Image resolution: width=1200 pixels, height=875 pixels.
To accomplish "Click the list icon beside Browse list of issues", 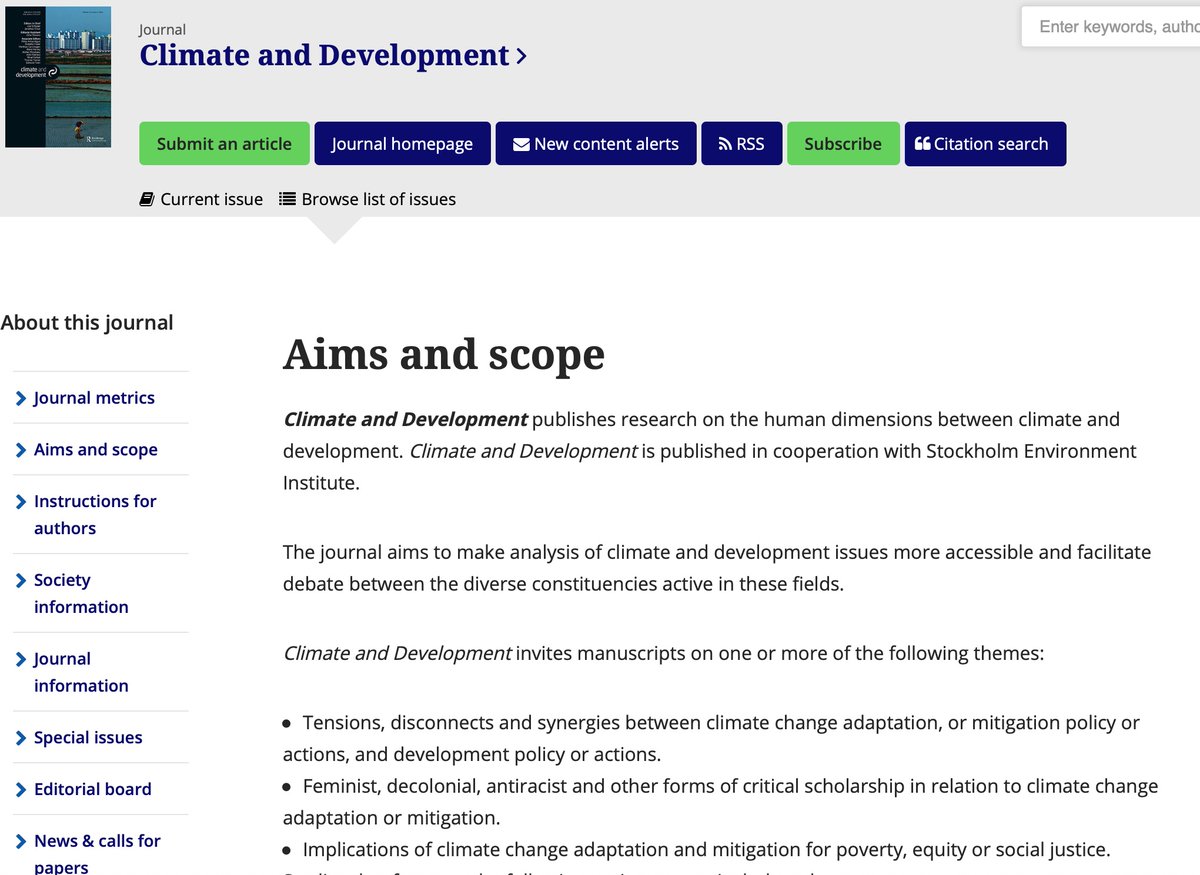I will tap(287, 199).
